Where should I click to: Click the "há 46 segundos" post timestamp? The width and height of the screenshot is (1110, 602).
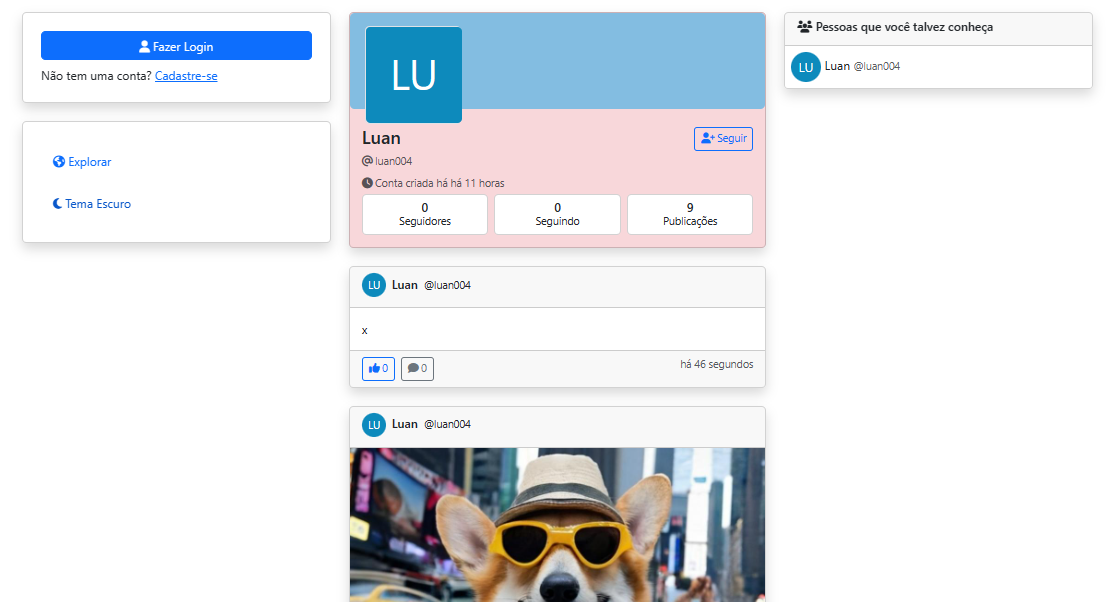click(x=716, y=365)
